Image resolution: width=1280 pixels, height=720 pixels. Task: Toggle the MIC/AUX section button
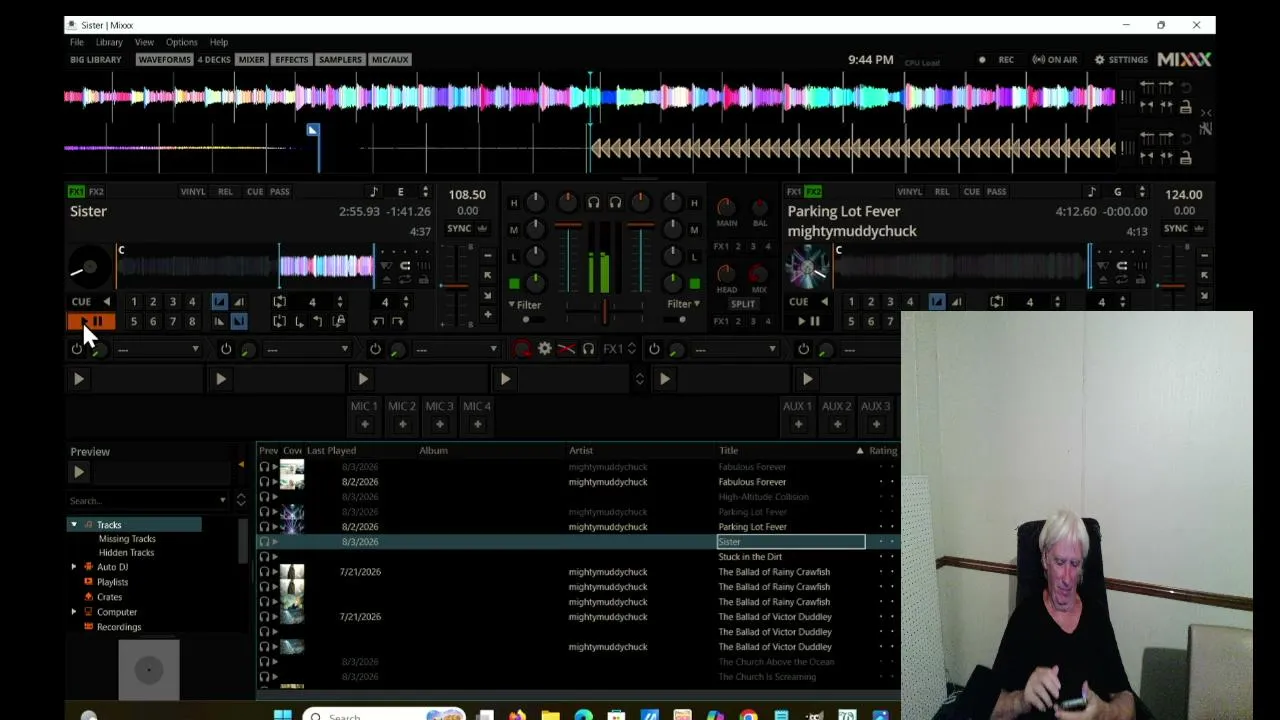click(x=390, y=59)
